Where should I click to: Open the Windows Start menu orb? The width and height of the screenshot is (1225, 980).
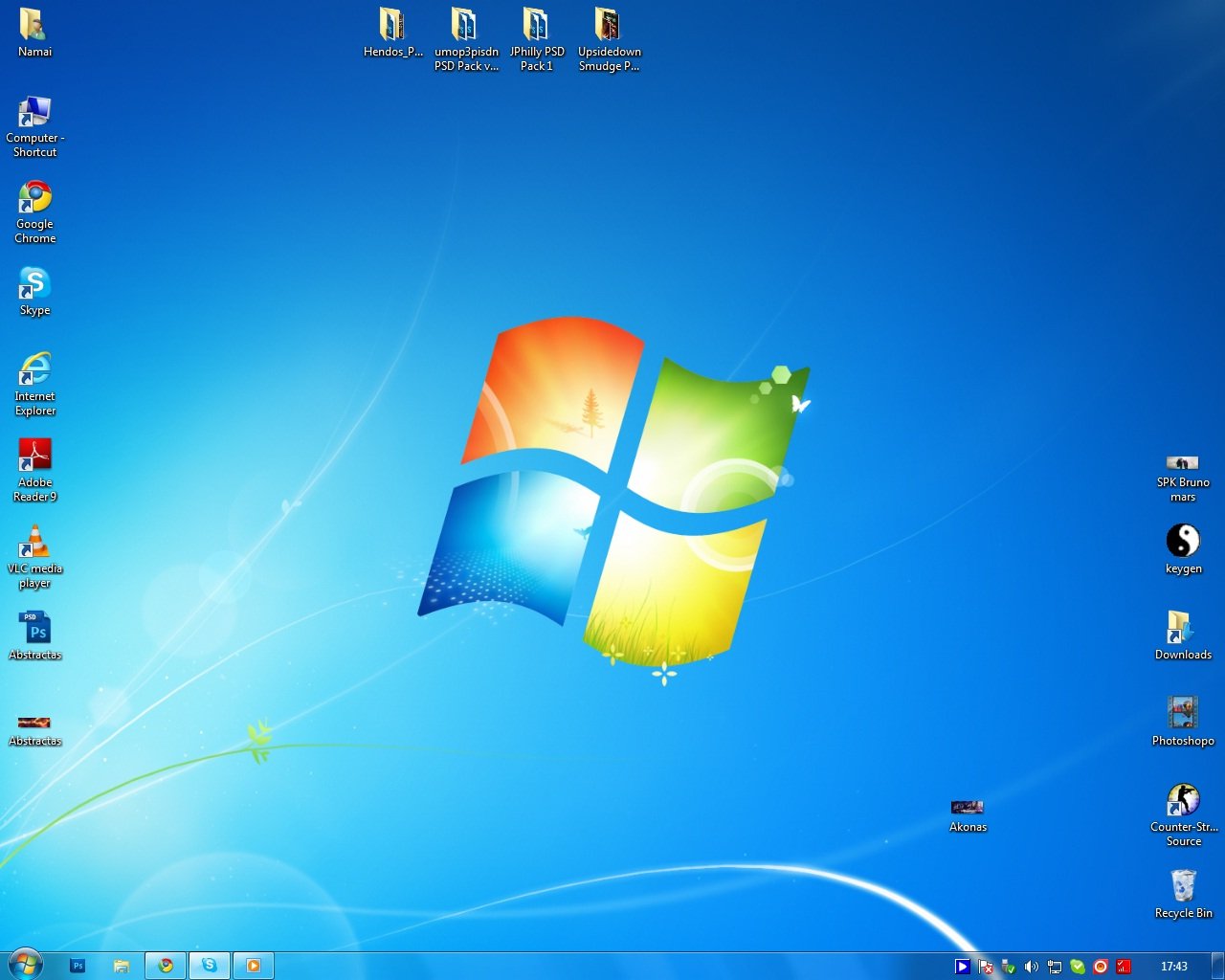[25, 965]
